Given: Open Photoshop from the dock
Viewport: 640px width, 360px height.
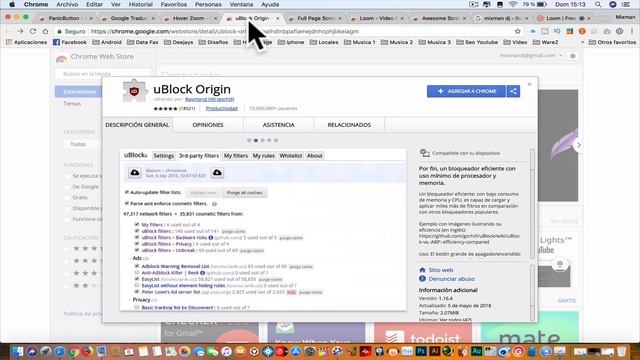Looking at the screenshot, I should tap(421, 351).
